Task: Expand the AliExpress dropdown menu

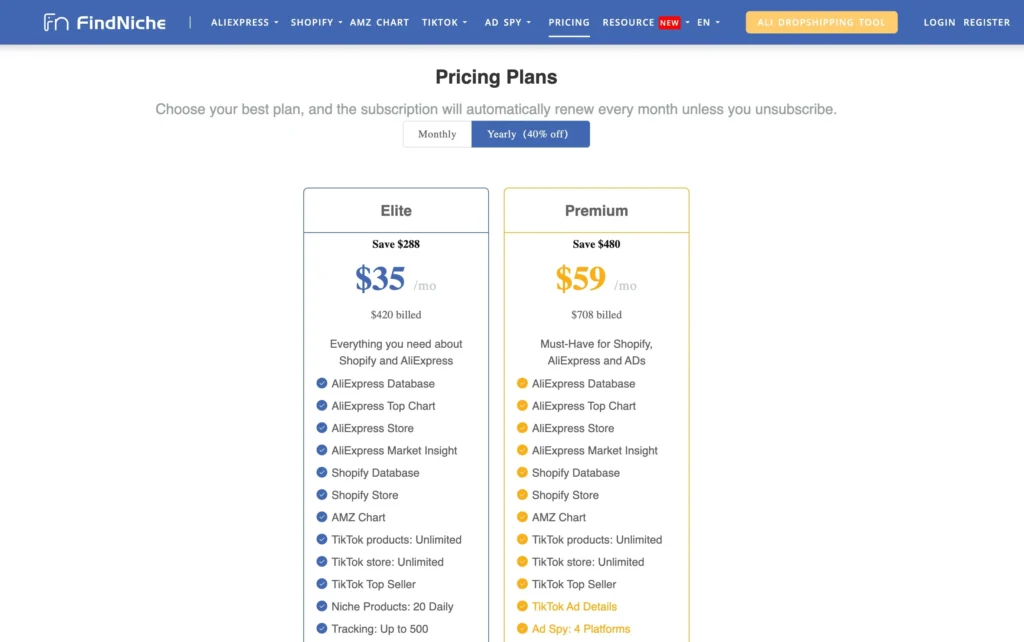Action: click(245, 22)
